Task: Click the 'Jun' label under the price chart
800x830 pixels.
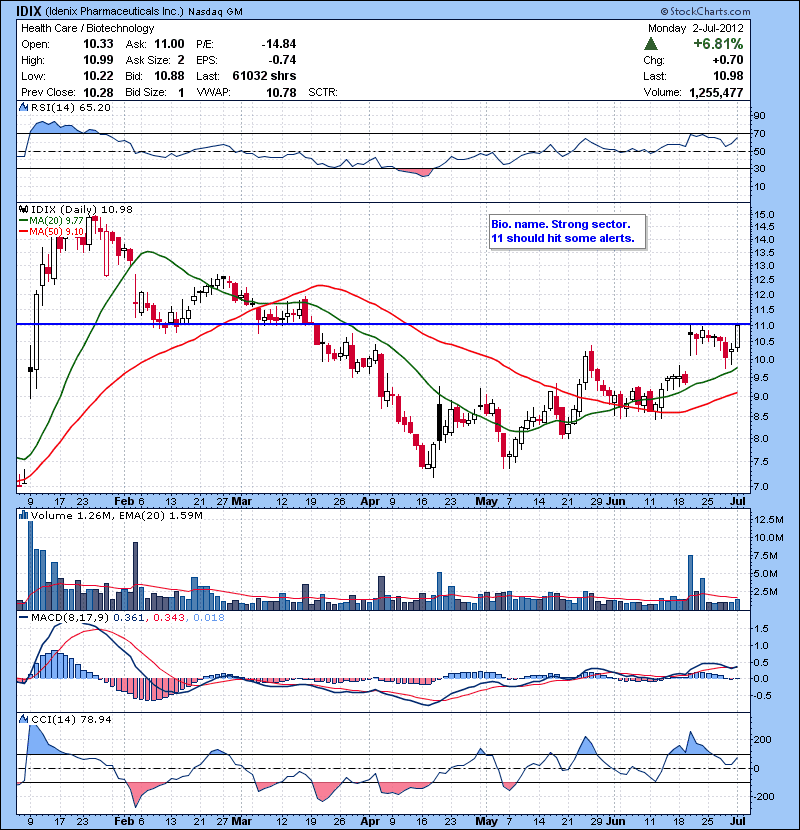Action: (616, 501)
